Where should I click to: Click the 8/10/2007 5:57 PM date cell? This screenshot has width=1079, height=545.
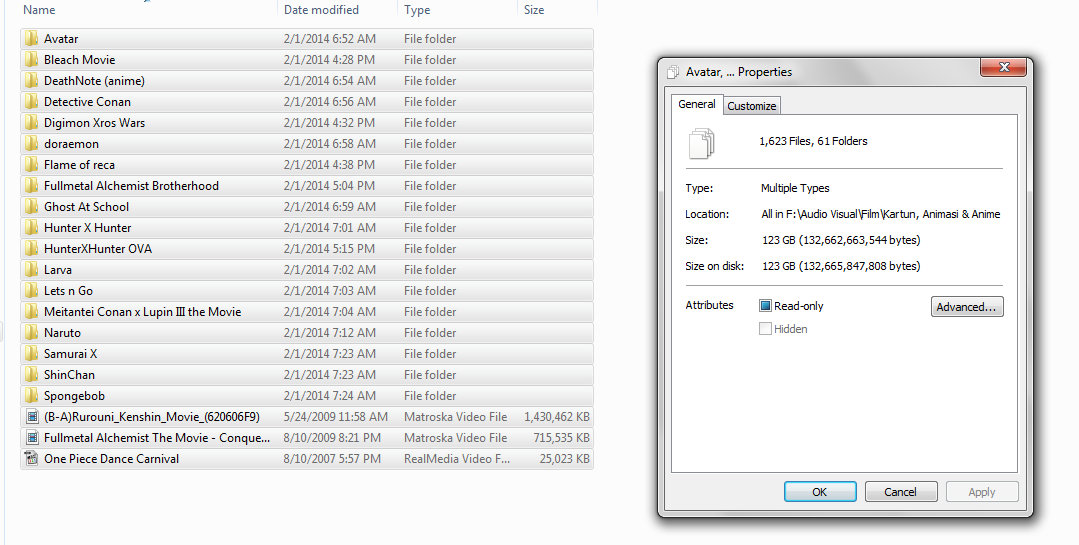click(332, 458)
